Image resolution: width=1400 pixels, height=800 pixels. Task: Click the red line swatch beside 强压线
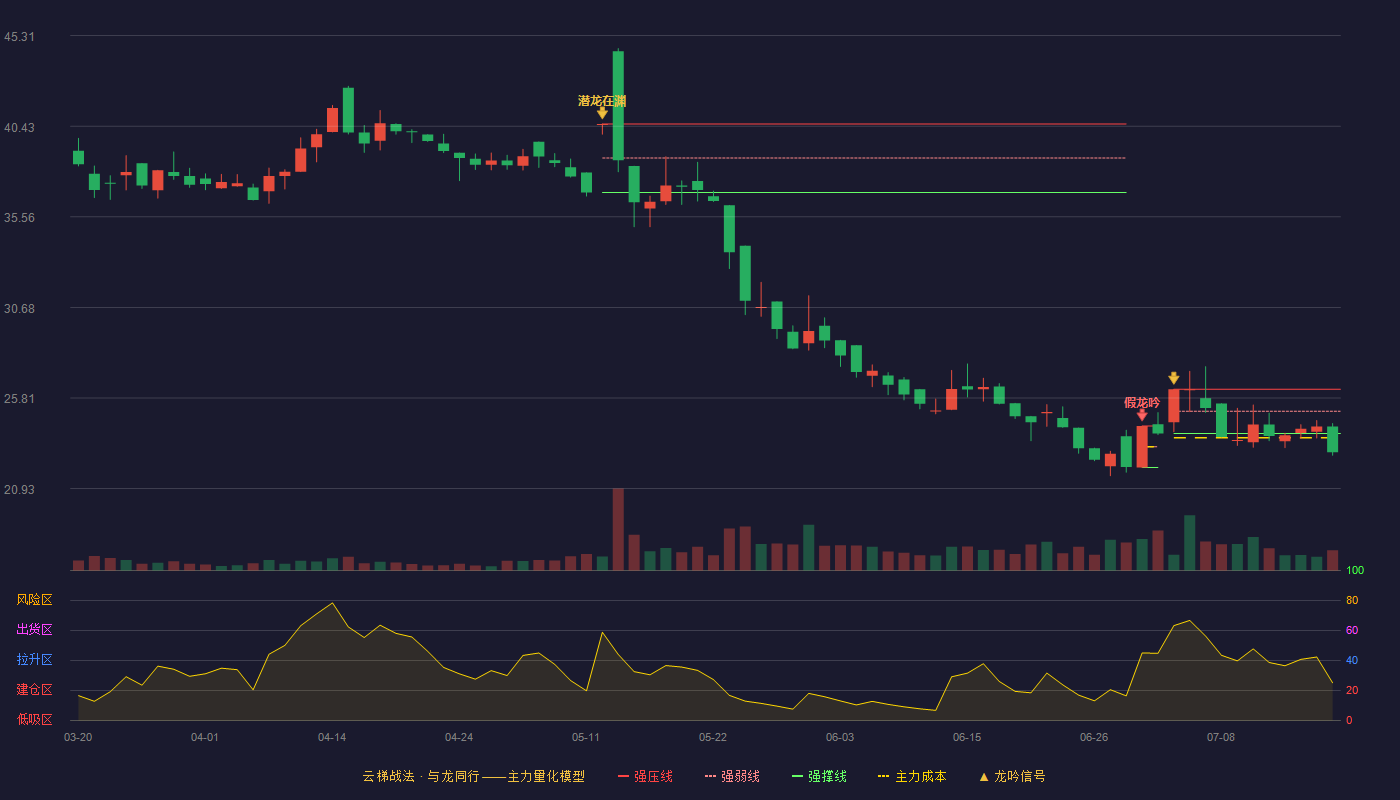624,776
